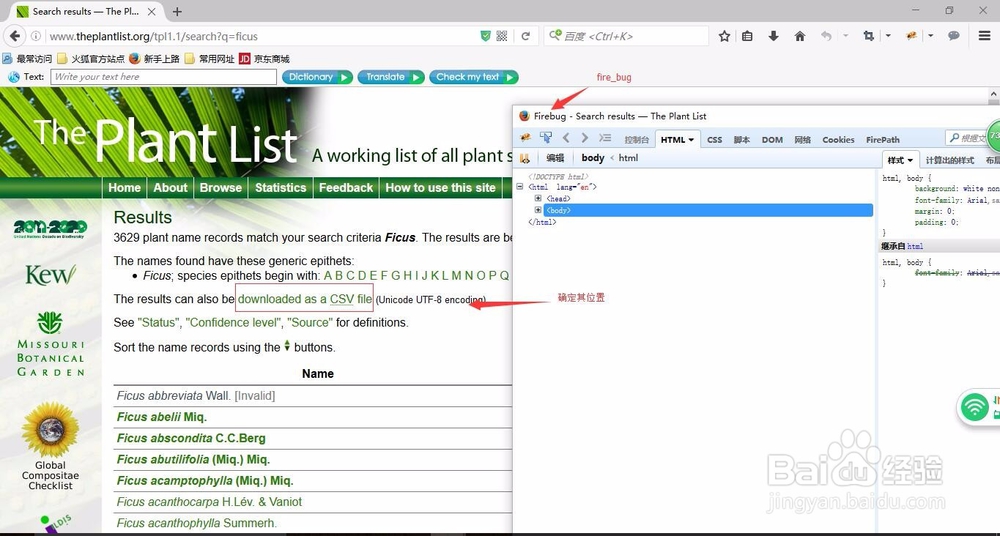This screenshot has width=1000, height=536.
Task: Click the Firebug bug menu icon in panel
Action: click(525, 138)
